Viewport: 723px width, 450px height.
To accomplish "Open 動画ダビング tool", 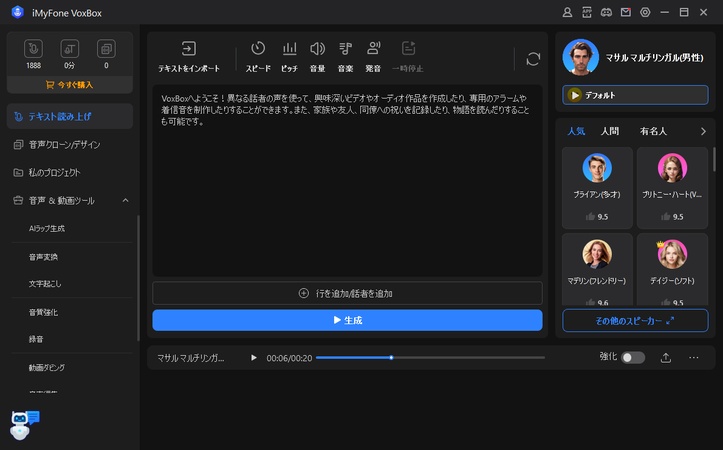I will (47, 368).
